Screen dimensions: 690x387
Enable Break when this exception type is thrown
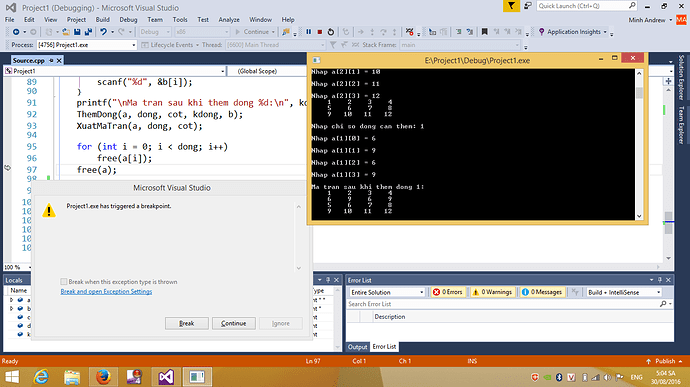tap(64, 282)
